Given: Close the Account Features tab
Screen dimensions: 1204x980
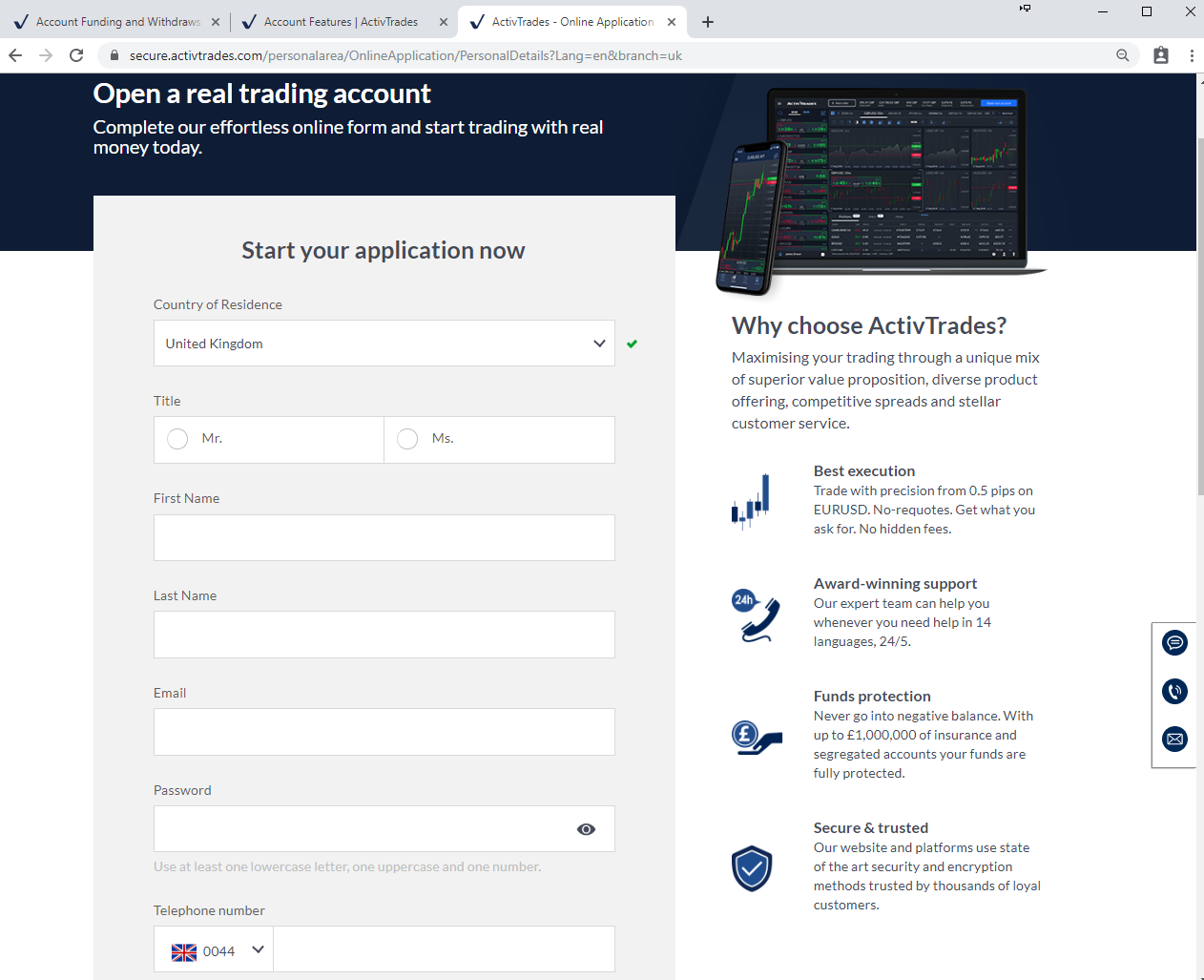Looking at the screenshot, I should click(x=443, y=22).
